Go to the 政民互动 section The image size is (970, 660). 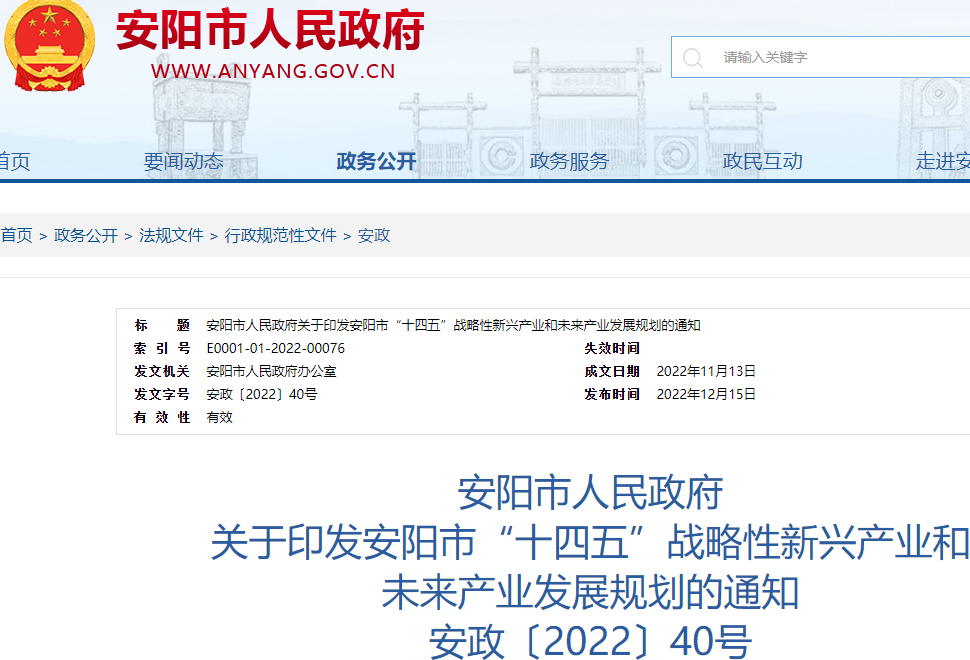762,161
